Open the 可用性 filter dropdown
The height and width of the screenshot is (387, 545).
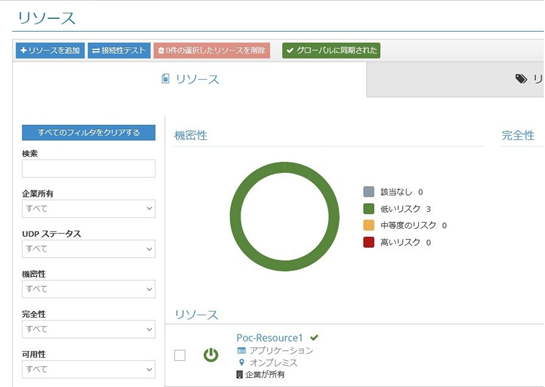coord(89,369)
